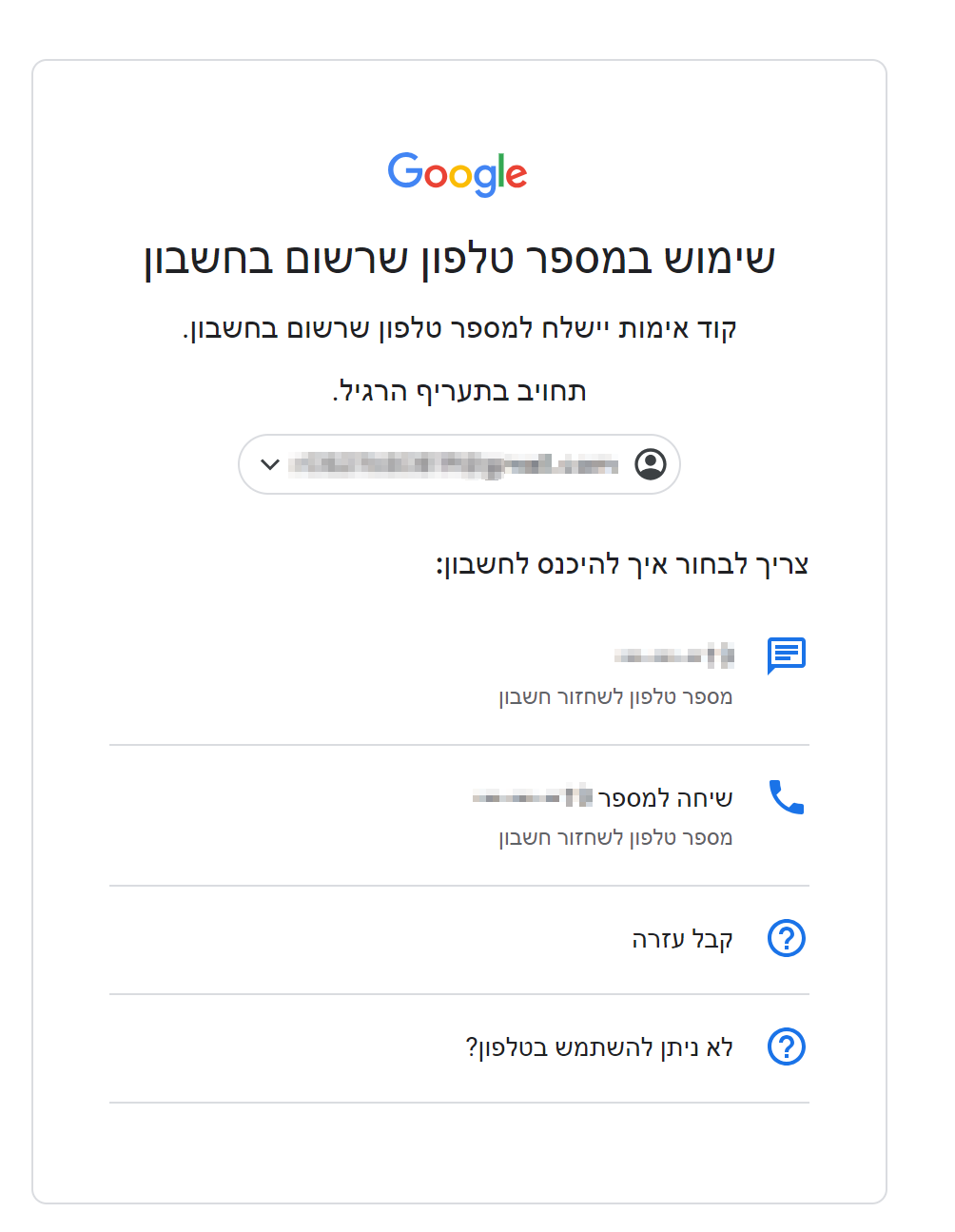Click the Google logo

pos(458,174)
